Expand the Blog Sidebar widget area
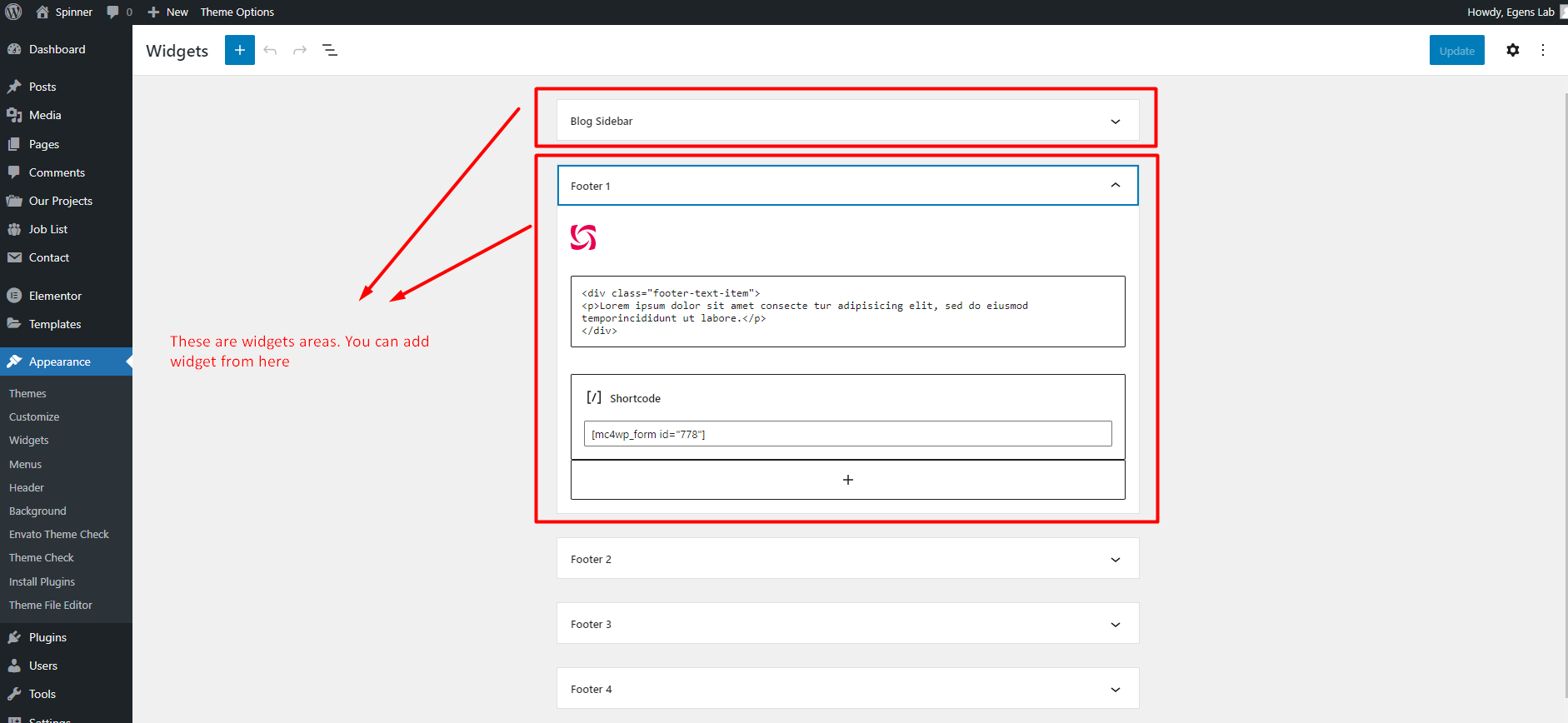This screenshot has width=1568, height=723. [847, 121]
